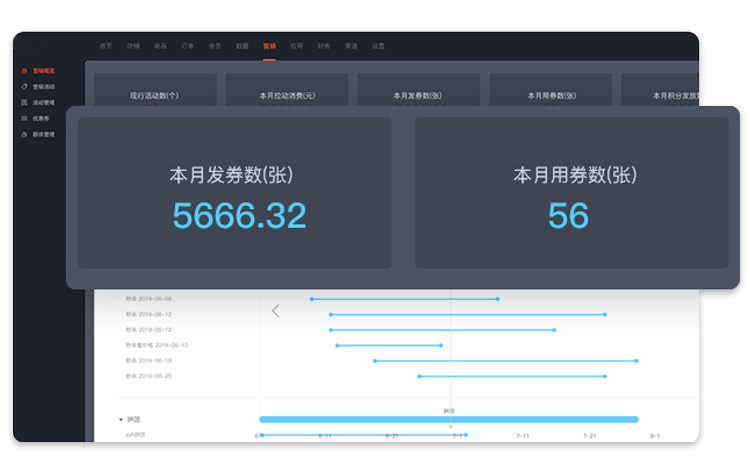Click the 现行活动数(个) stat card

pyautogui.click(x=154, y=92)
